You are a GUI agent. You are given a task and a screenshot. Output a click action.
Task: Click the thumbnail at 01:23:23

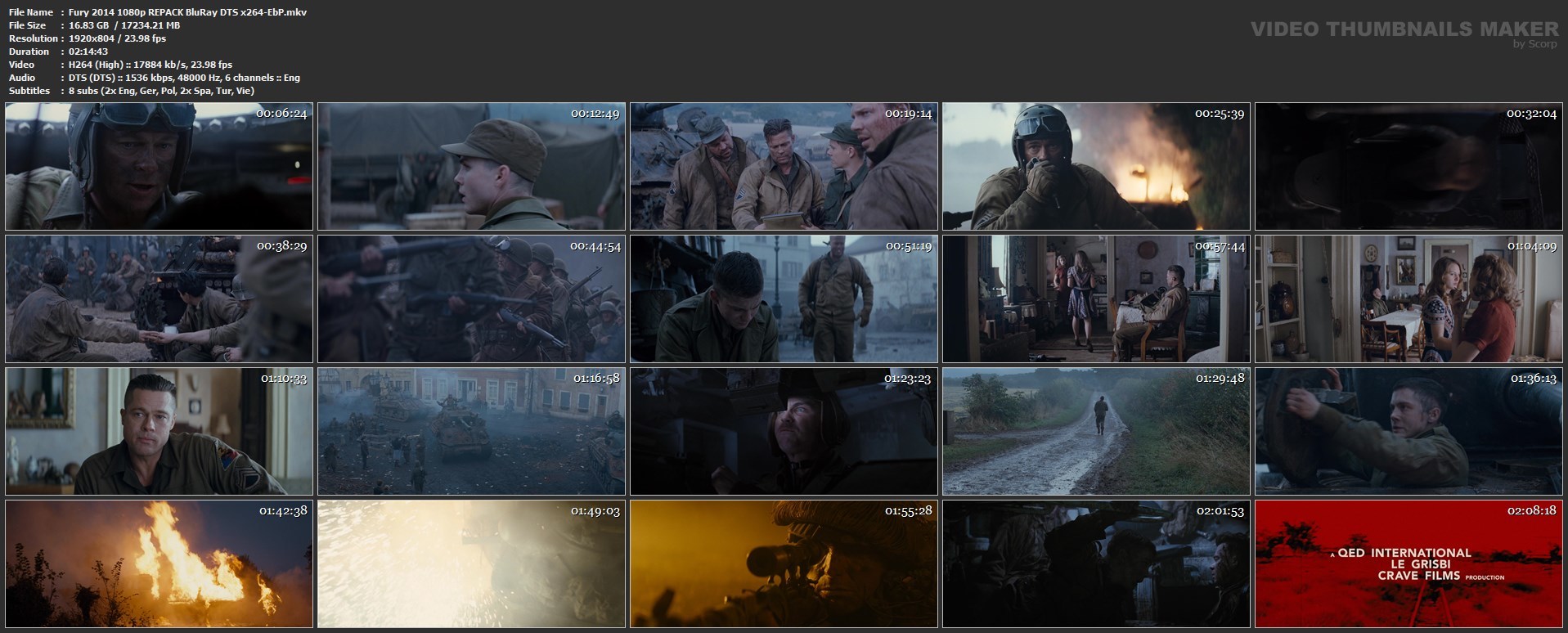click(784, 431)
